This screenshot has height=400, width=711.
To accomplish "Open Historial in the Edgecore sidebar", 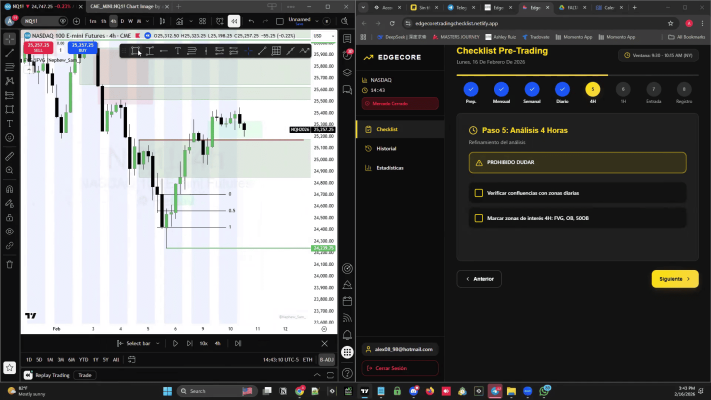I will click(x=386, y=148).
